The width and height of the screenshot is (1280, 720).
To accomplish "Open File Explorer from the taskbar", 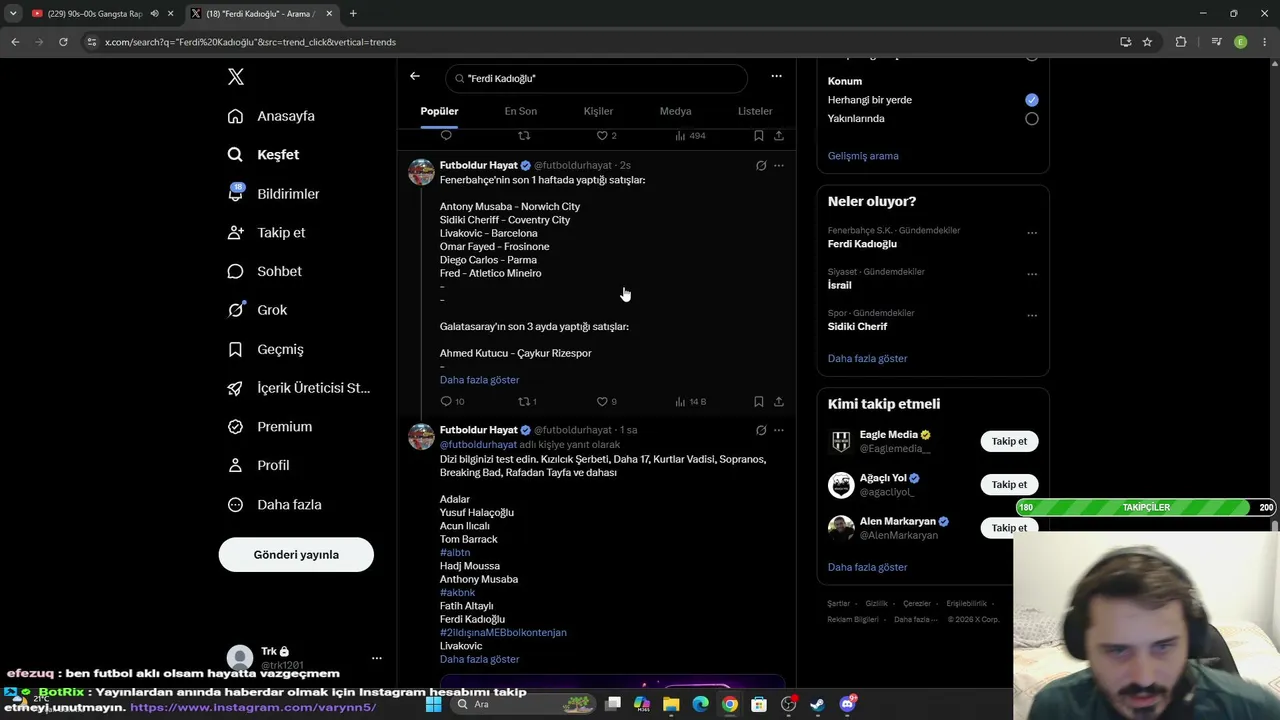I will click(671, 704).
